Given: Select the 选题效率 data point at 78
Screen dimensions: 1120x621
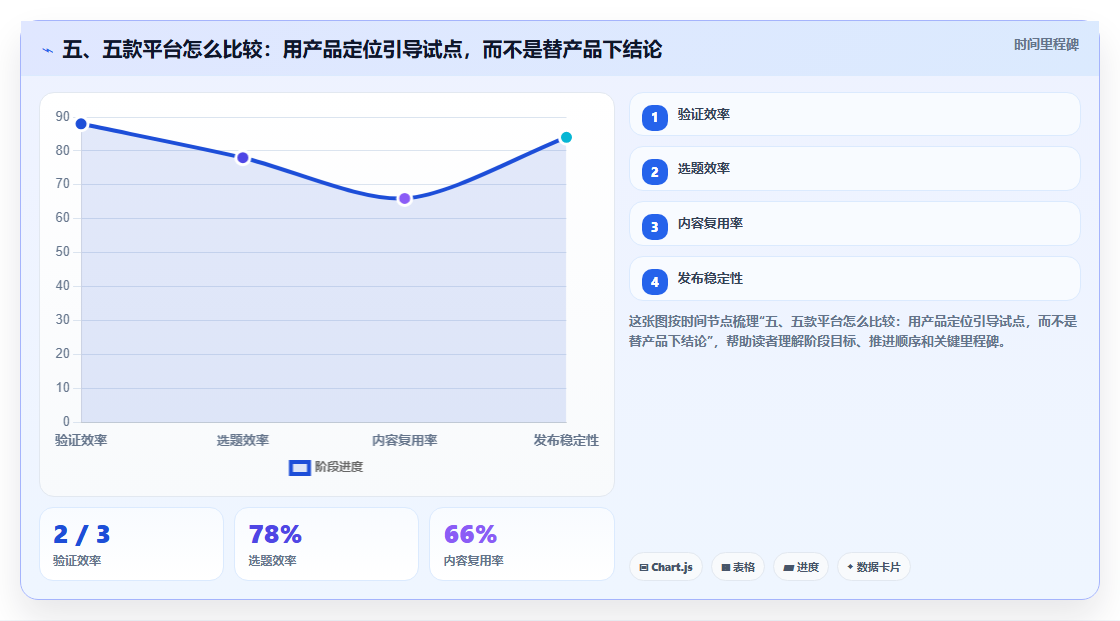Looking at the screenshot, I should coord(243,158).
